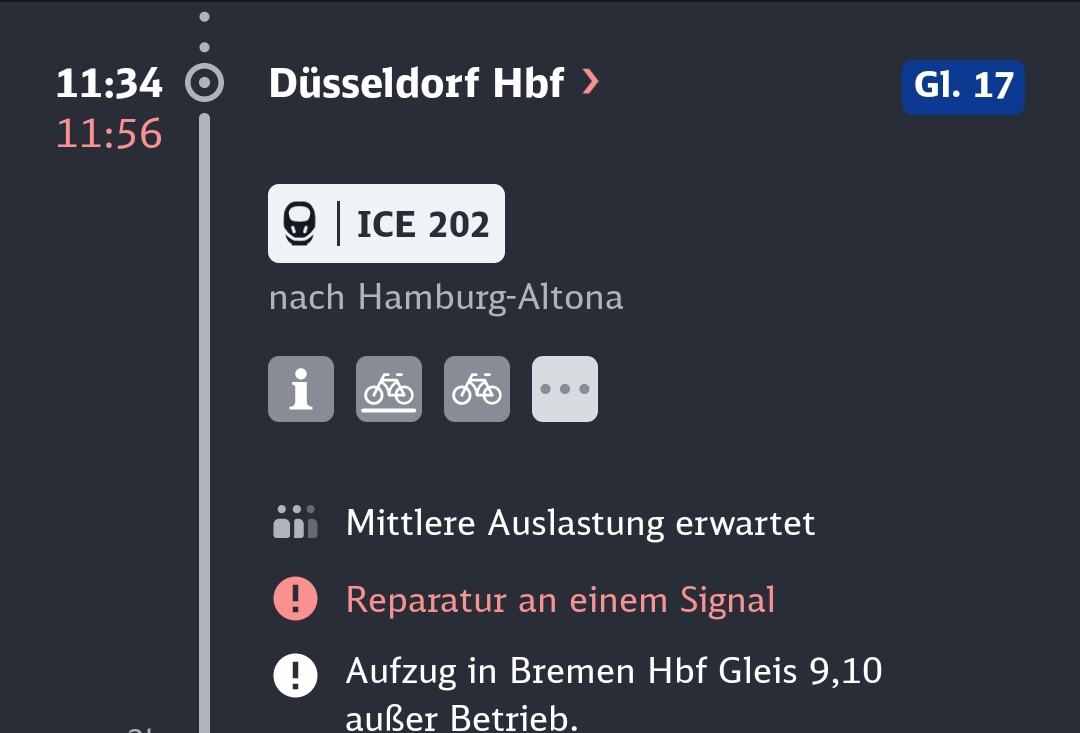1080x733 pixels.
Task: Tap the "nach Hamburg-Altona" destination text
Action: (x=446, y=297)
